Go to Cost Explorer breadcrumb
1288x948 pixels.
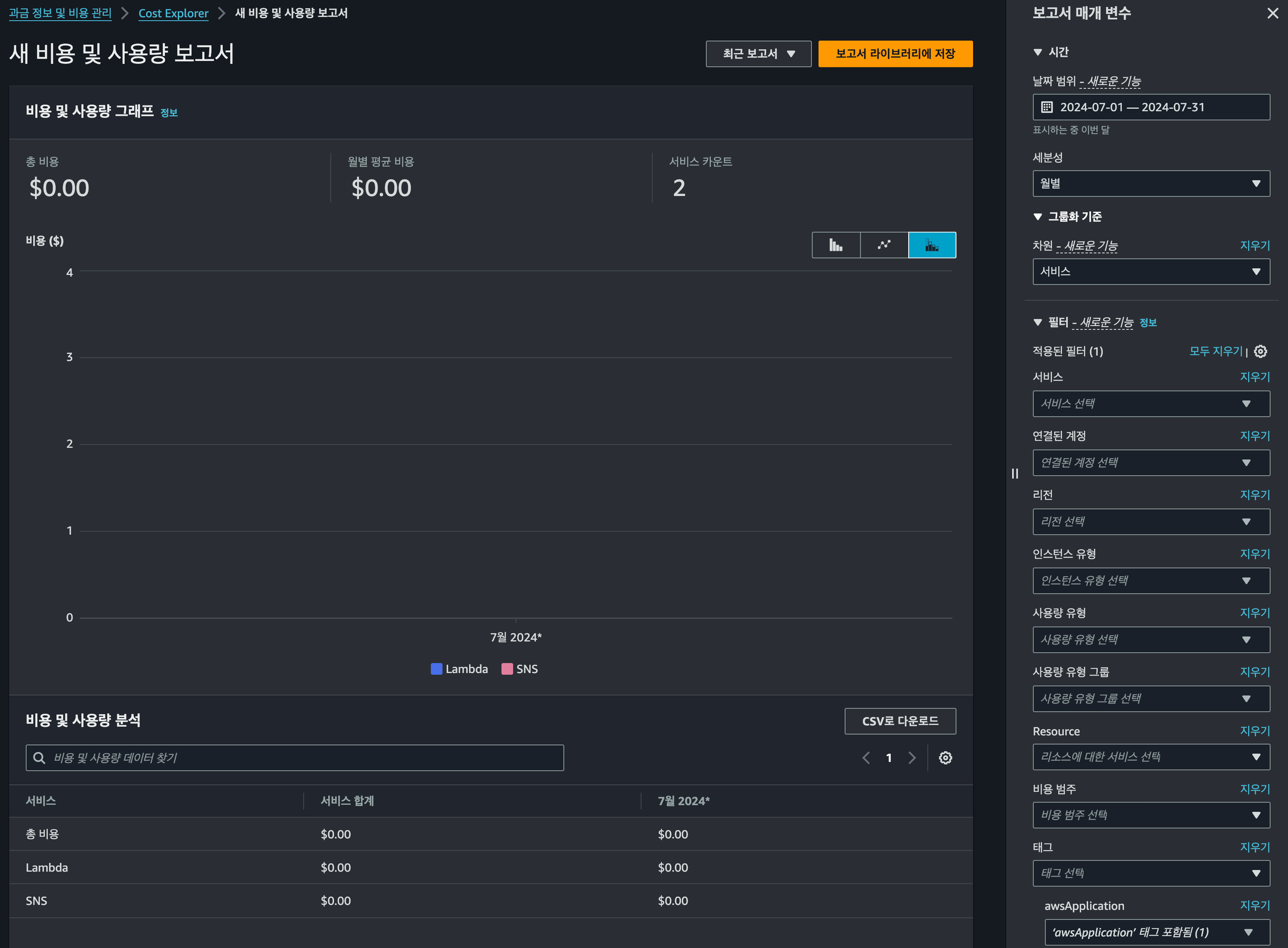173,13
